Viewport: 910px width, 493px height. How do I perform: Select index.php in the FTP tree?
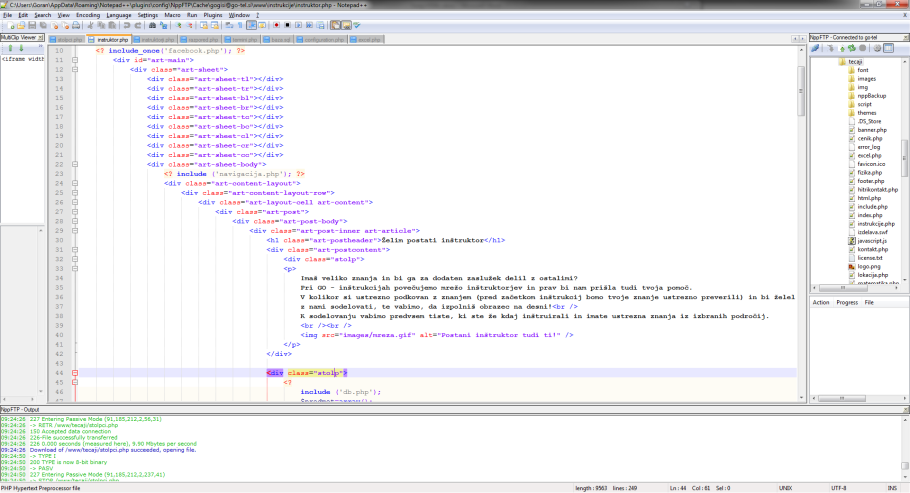865,215
